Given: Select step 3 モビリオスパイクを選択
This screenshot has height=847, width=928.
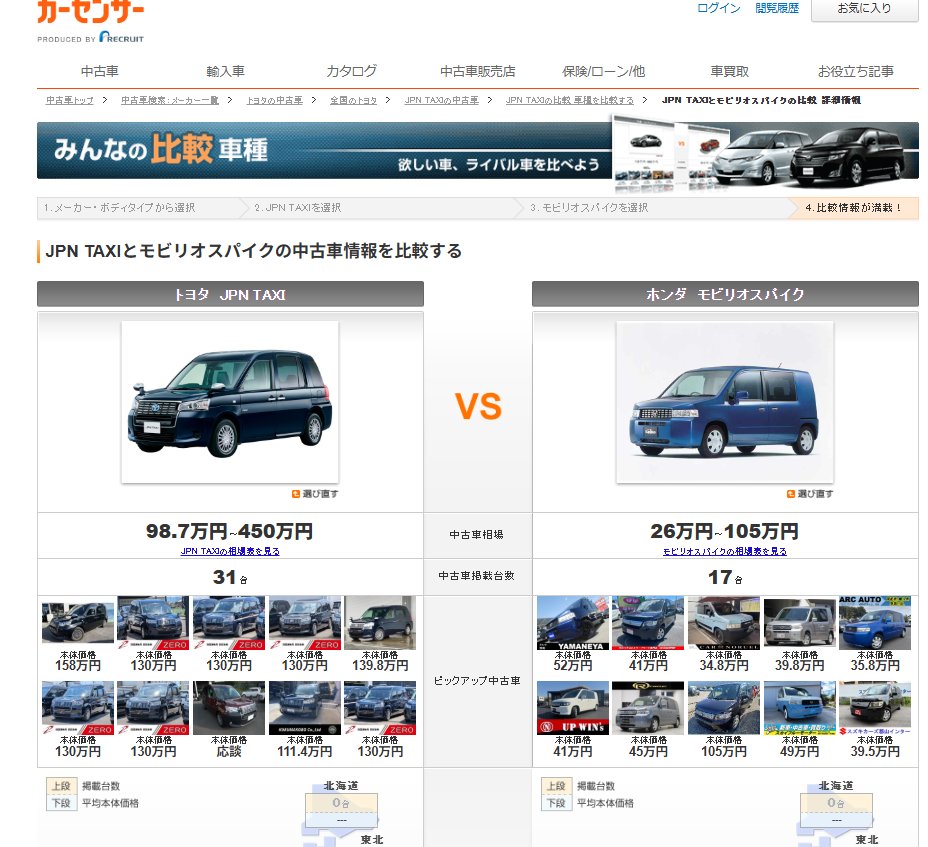Looking at the screenshot, I should (589, 208).
